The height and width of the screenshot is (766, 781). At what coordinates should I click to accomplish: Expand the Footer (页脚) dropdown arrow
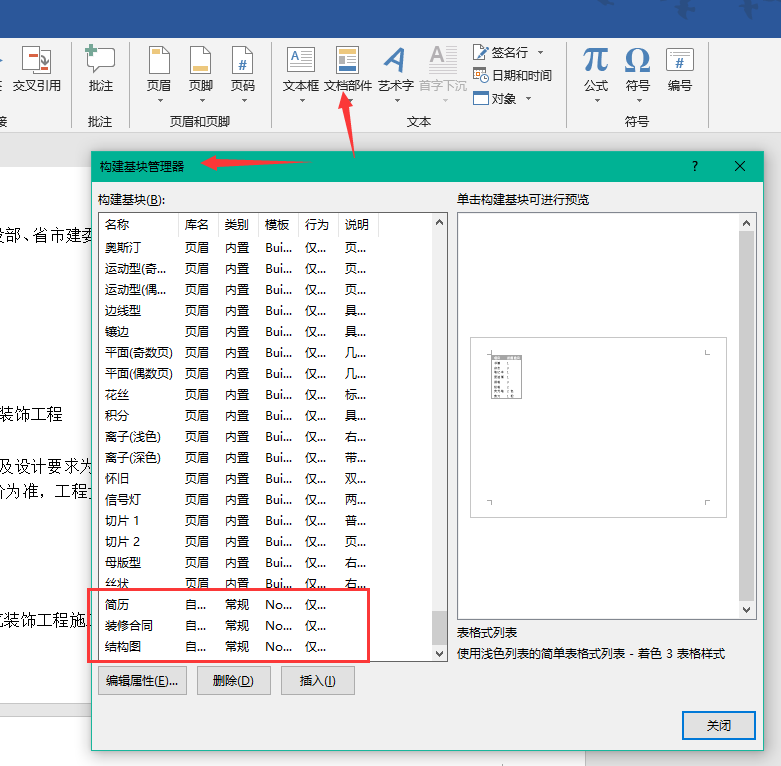click(x=202, y=101)
